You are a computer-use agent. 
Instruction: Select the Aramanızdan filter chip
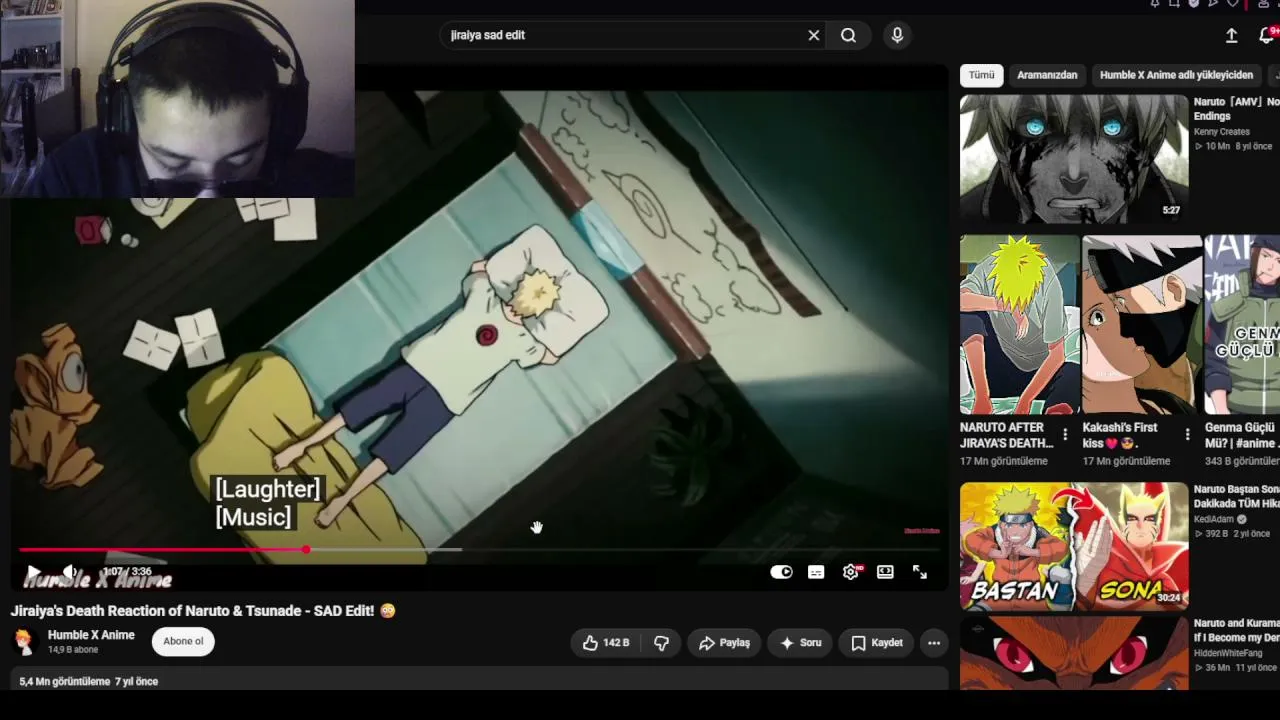(1047, 75)
